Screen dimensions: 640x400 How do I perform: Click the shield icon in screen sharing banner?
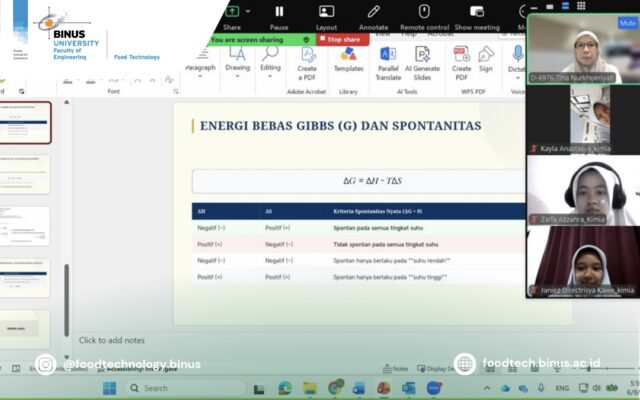pyautogui.click(x=306, y=40)
